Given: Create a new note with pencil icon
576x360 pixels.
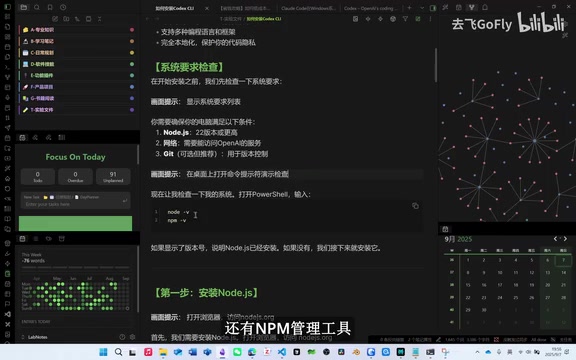Looking at the screenshot, I should (55, 19).
